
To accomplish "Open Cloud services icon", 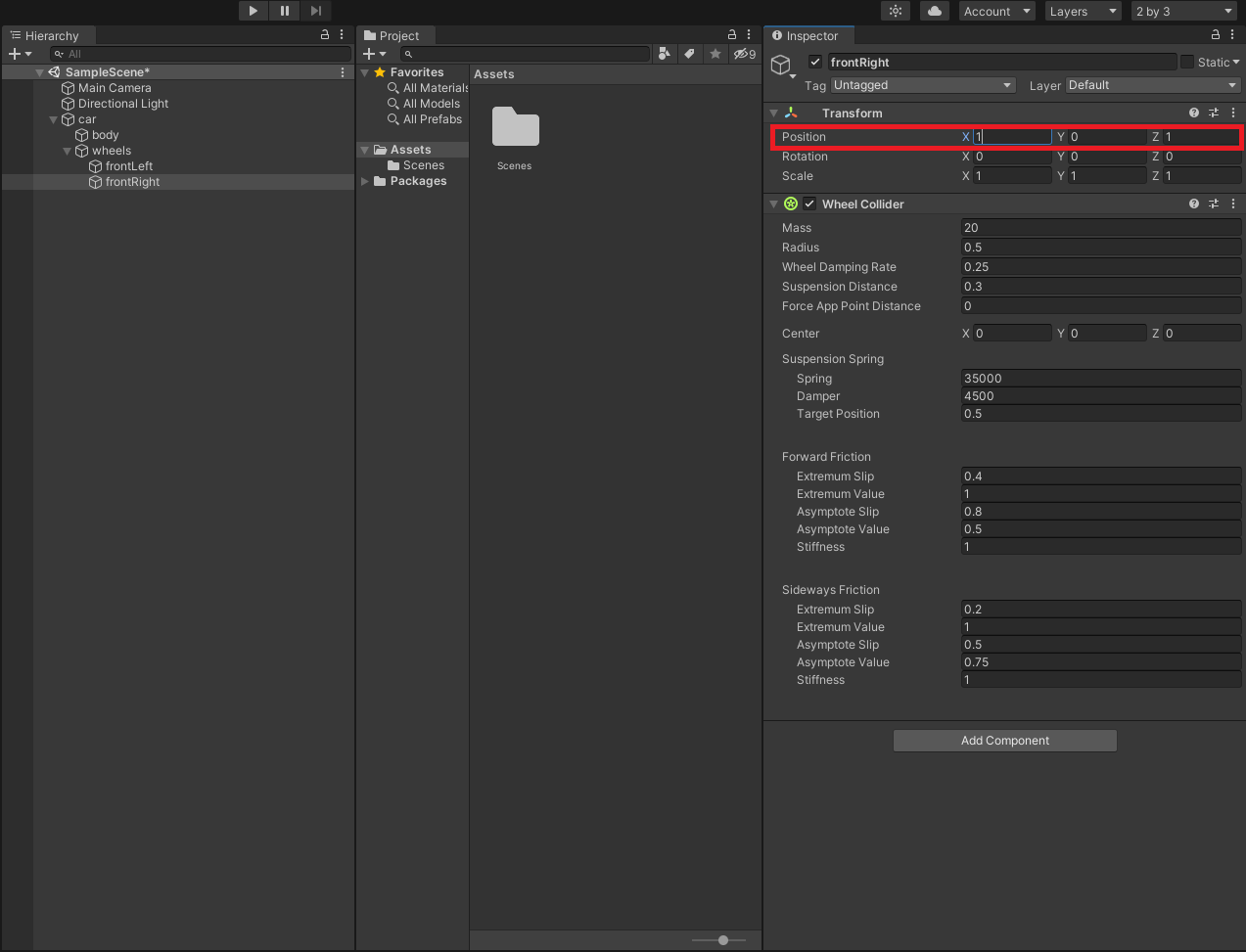I will (x=935, y=11).
